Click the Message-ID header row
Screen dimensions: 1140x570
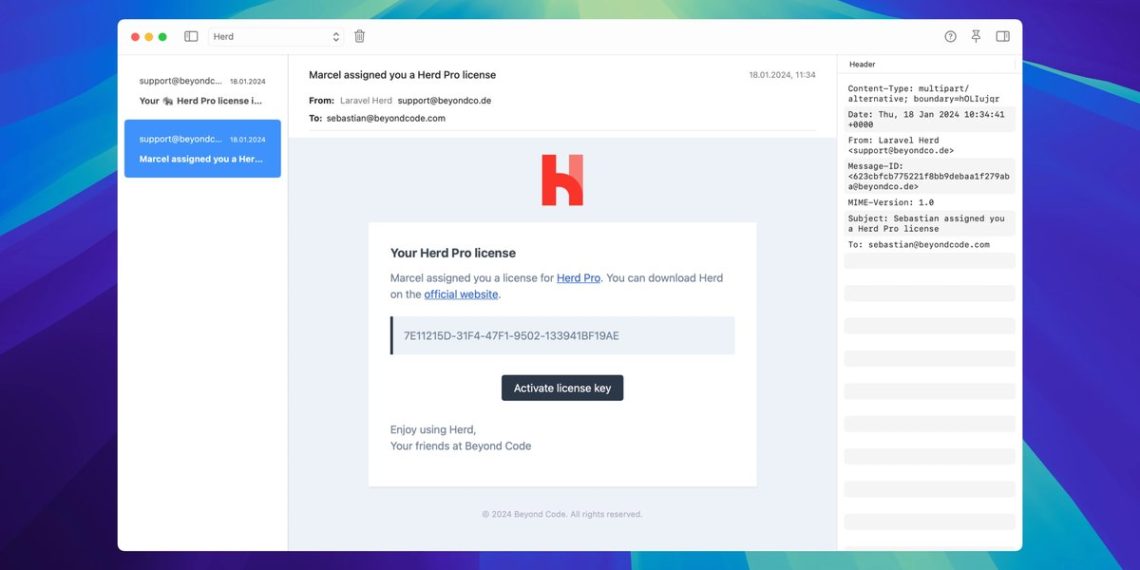[928, 176]
